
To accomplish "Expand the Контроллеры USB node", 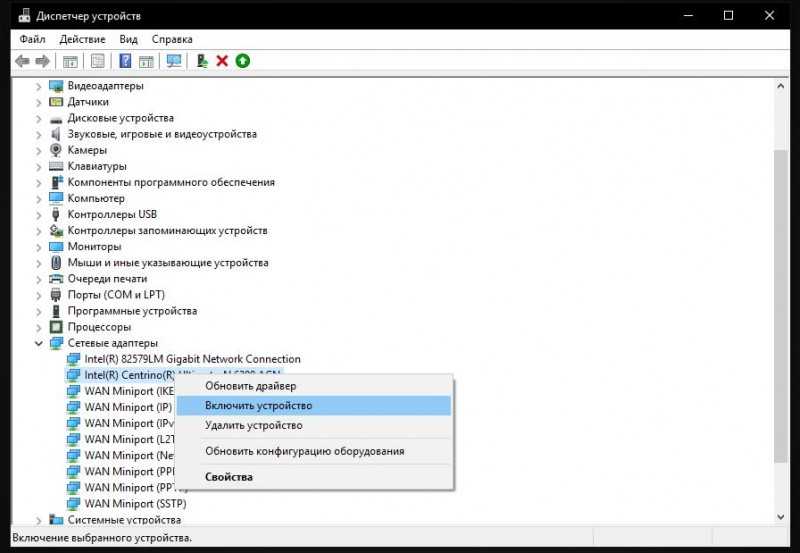I will [39, 215].
